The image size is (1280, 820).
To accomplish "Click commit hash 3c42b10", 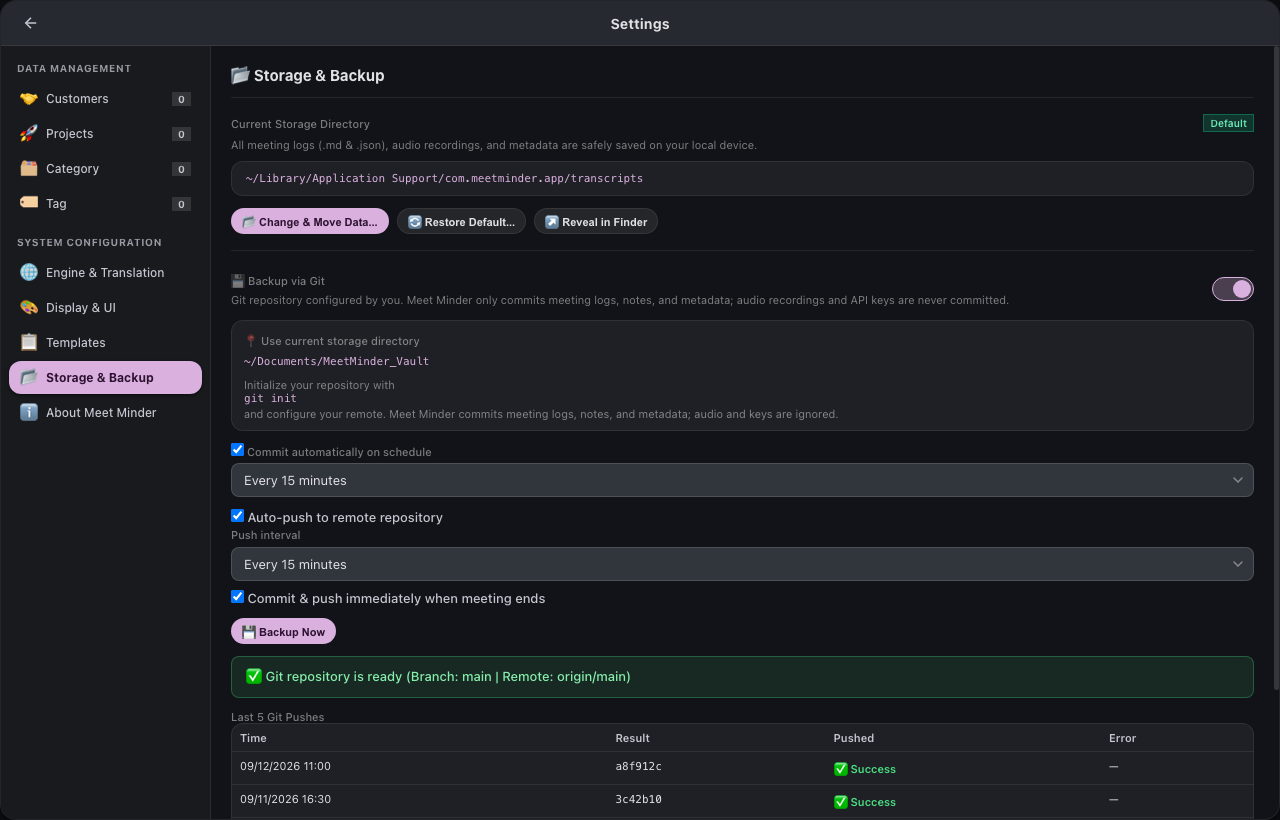I will [x=638, y=800].
